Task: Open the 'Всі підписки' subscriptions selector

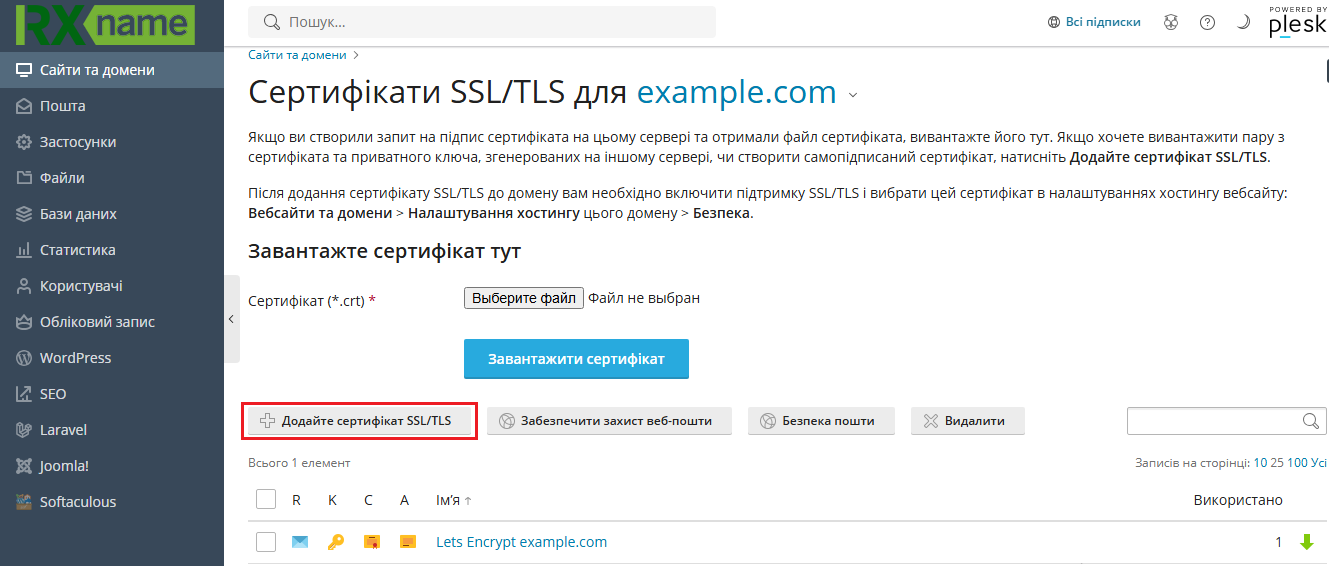Action: tap(1093, 22)
